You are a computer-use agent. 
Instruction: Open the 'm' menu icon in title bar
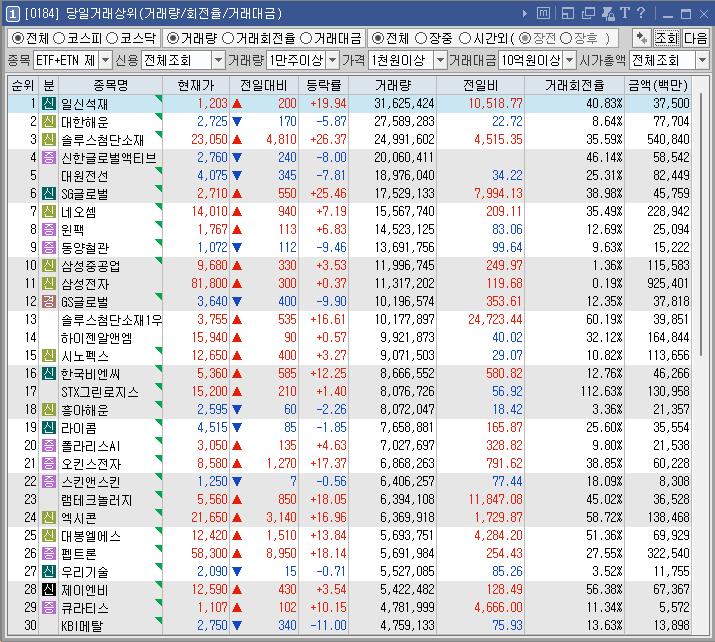tap(543, 13)
